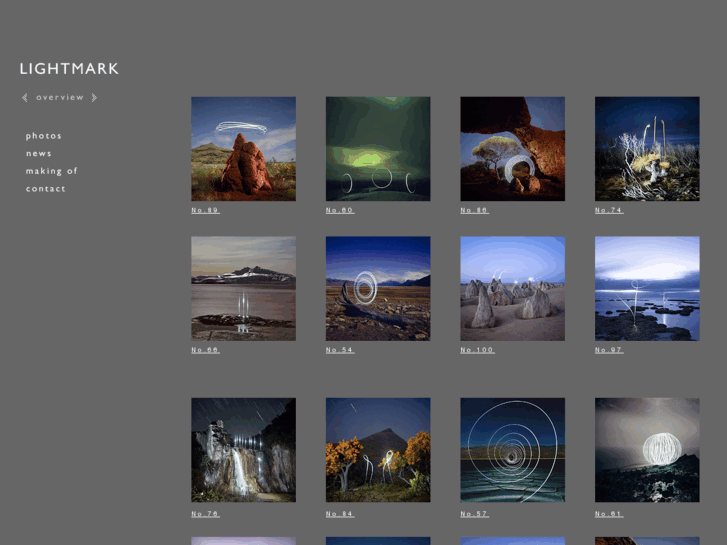Click the No. 100 caption link
Screen dimensions: 727x545
coord(477,350)
